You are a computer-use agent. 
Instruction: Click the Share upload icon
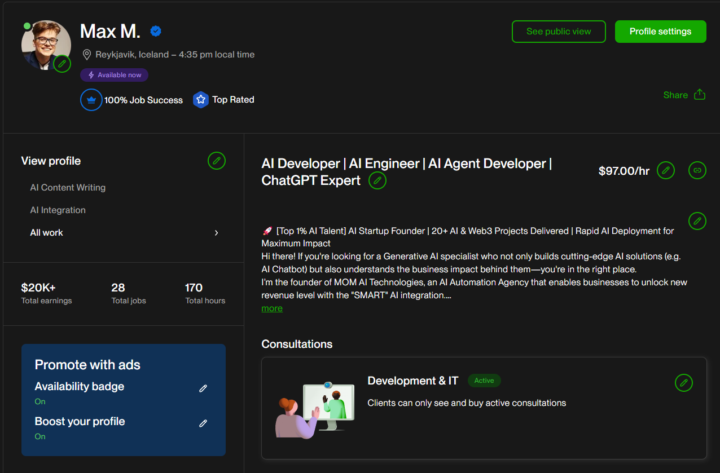pyautogui.click(x=699, y=95)
